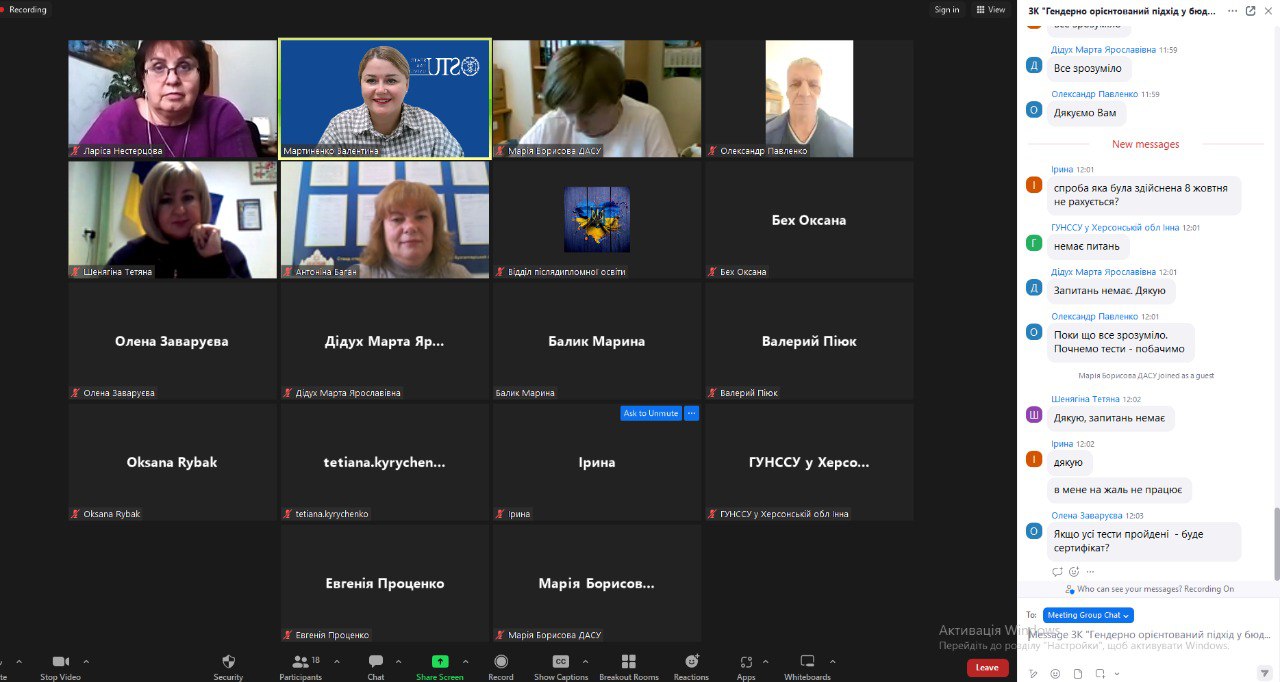The height and width of the screenshot is (682, 1280).
Task: Expand the arrow next to Stop Video
Action: point(86,661)
